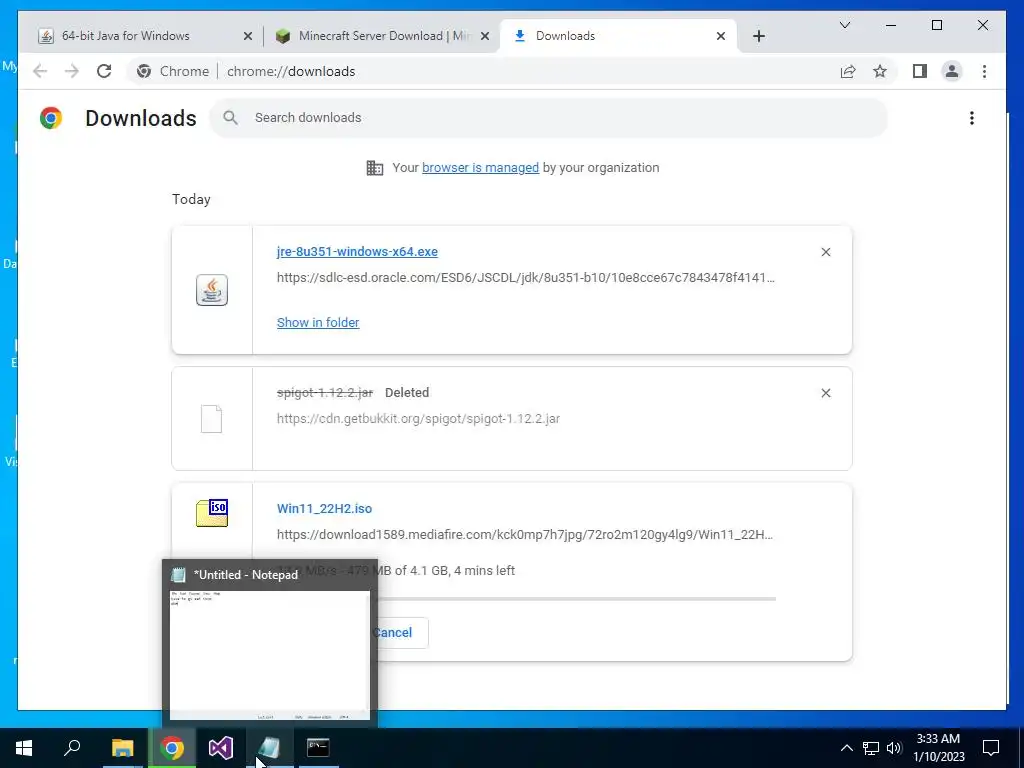Open the Untitled Notepad preview thumbnail
This screenshot has height=768, width=1024.
click(270, 654)
